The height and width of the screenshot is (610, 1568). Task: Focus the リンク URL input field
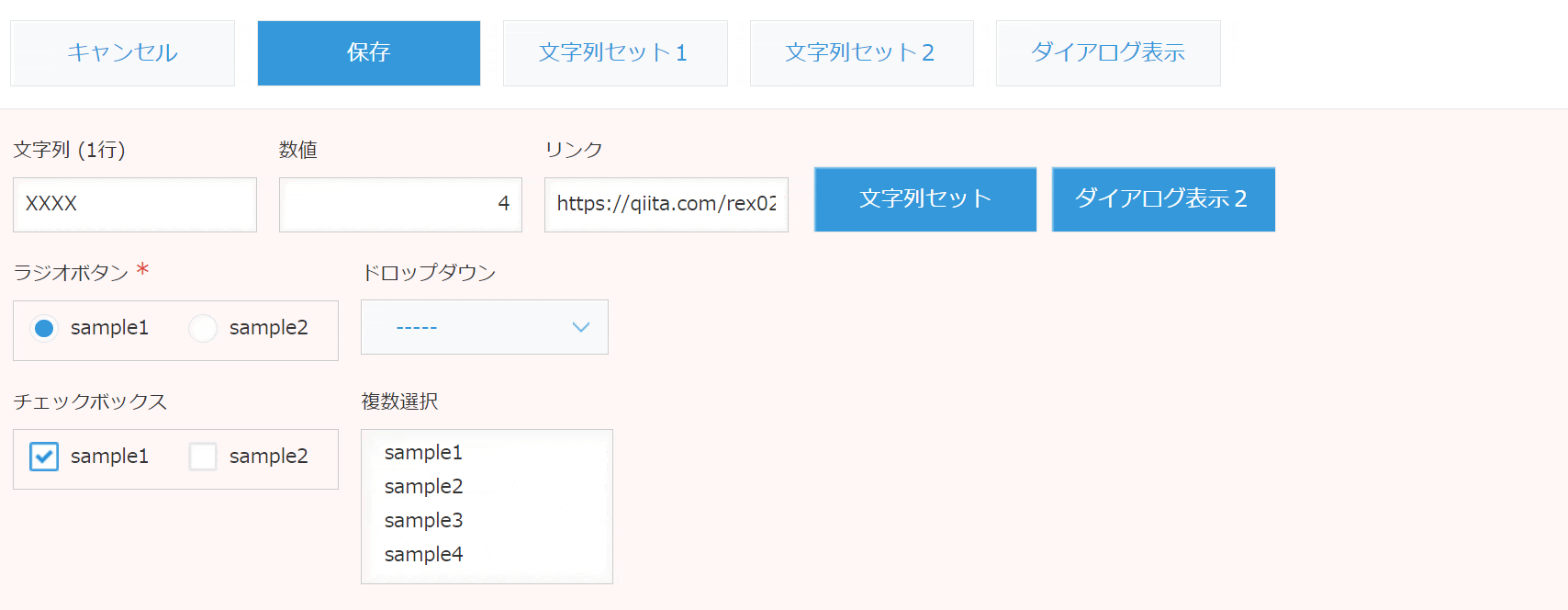pos(666,204)
